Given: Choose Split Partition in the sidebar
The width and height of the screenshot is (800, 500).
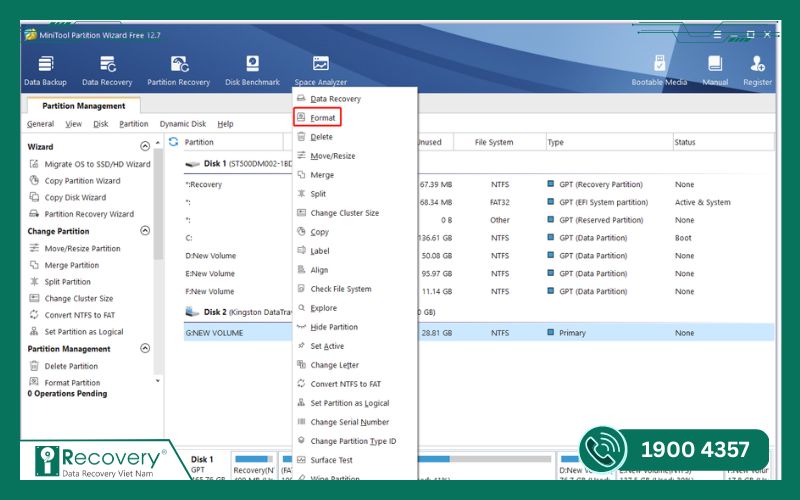Looking at the screenshot, I should pos(61,282).
